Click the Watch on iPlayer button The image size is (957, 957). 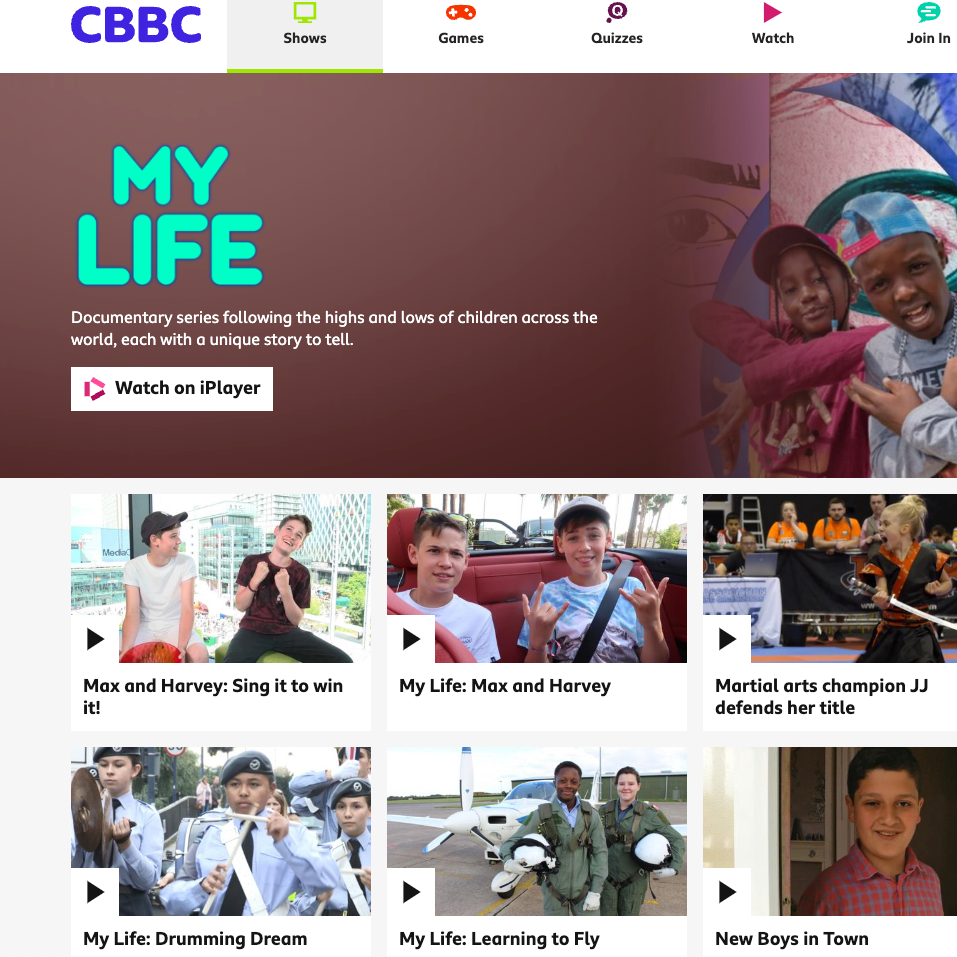click(x=172, y=389)
